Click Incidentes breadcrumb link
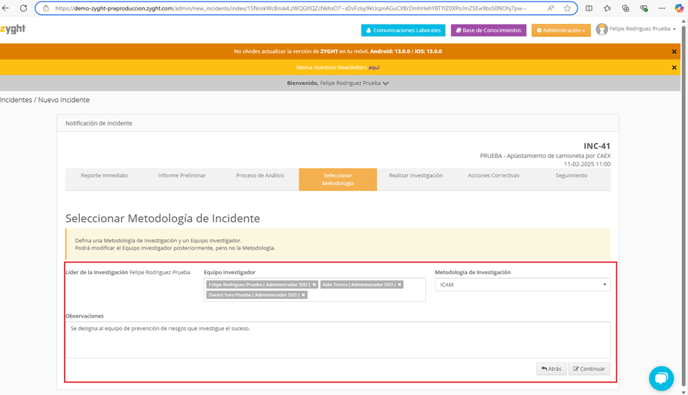The height and width of the screenshot is (395, 688). pyautogui.click(x=16, y=100)
